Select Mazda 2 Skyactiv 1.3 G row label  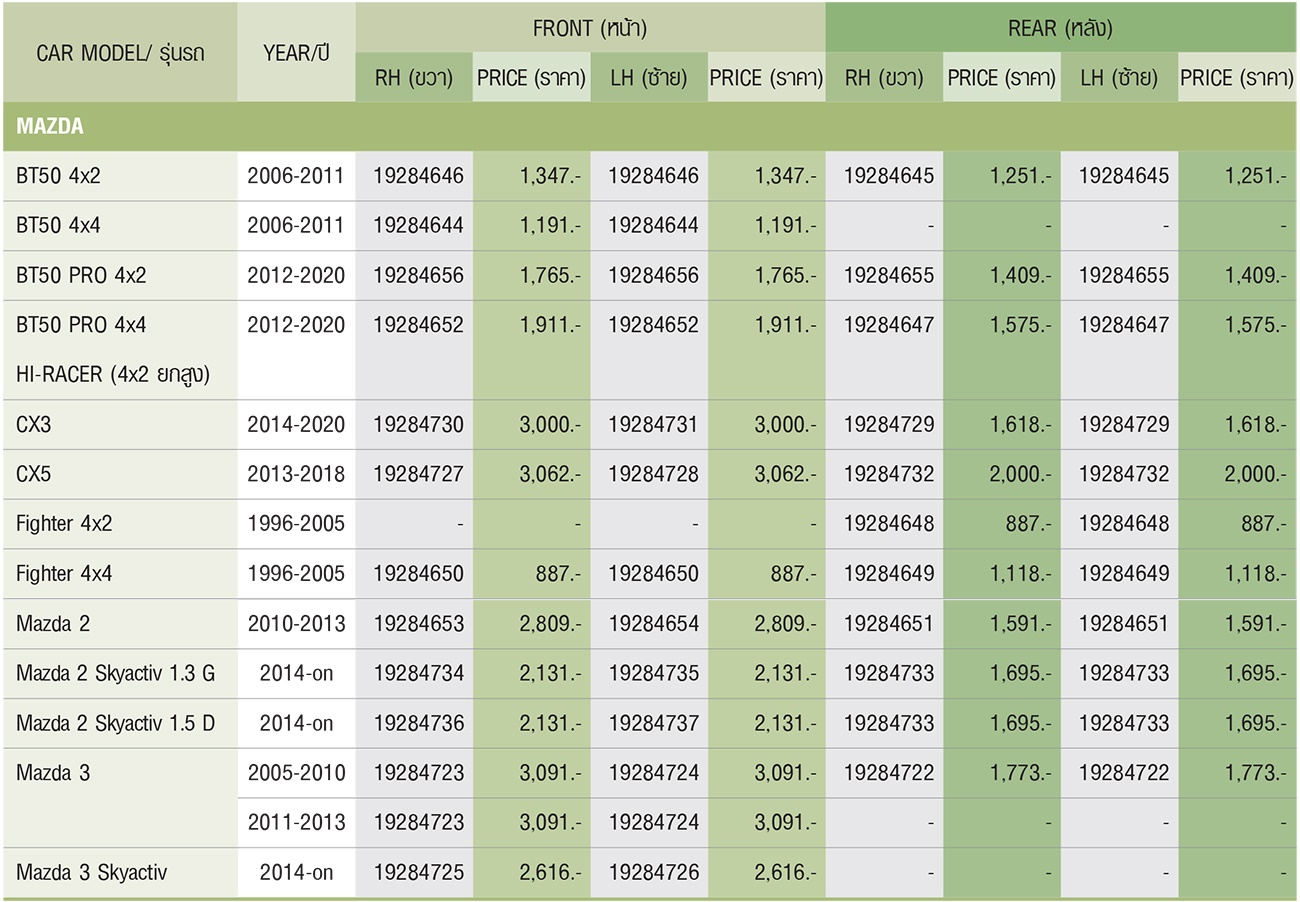(115, 674)
